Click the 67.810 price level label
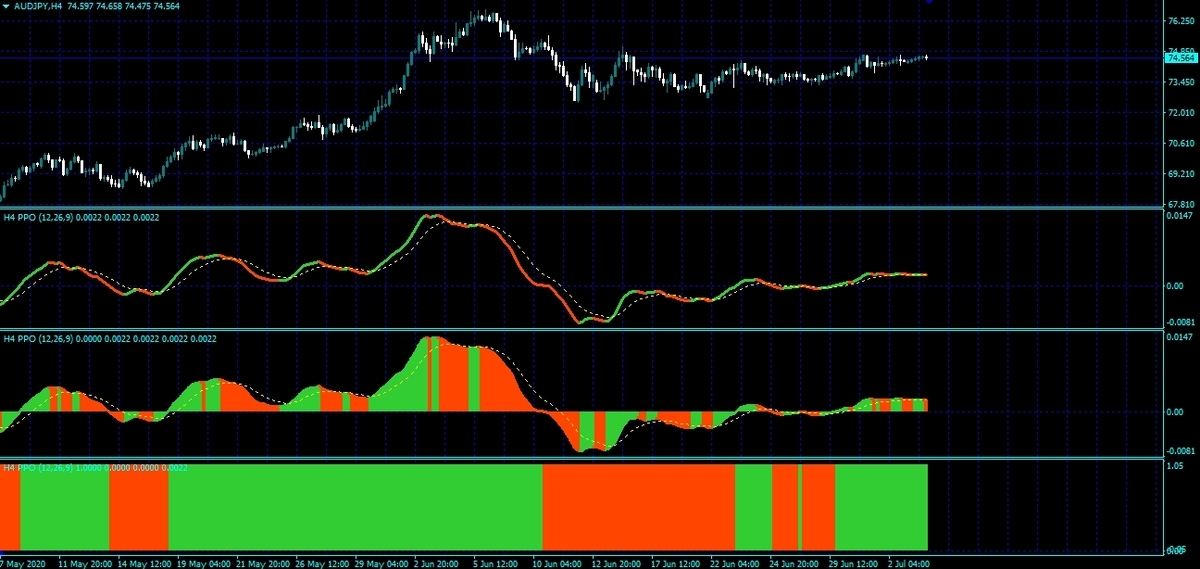 (x=1181, y=205)
